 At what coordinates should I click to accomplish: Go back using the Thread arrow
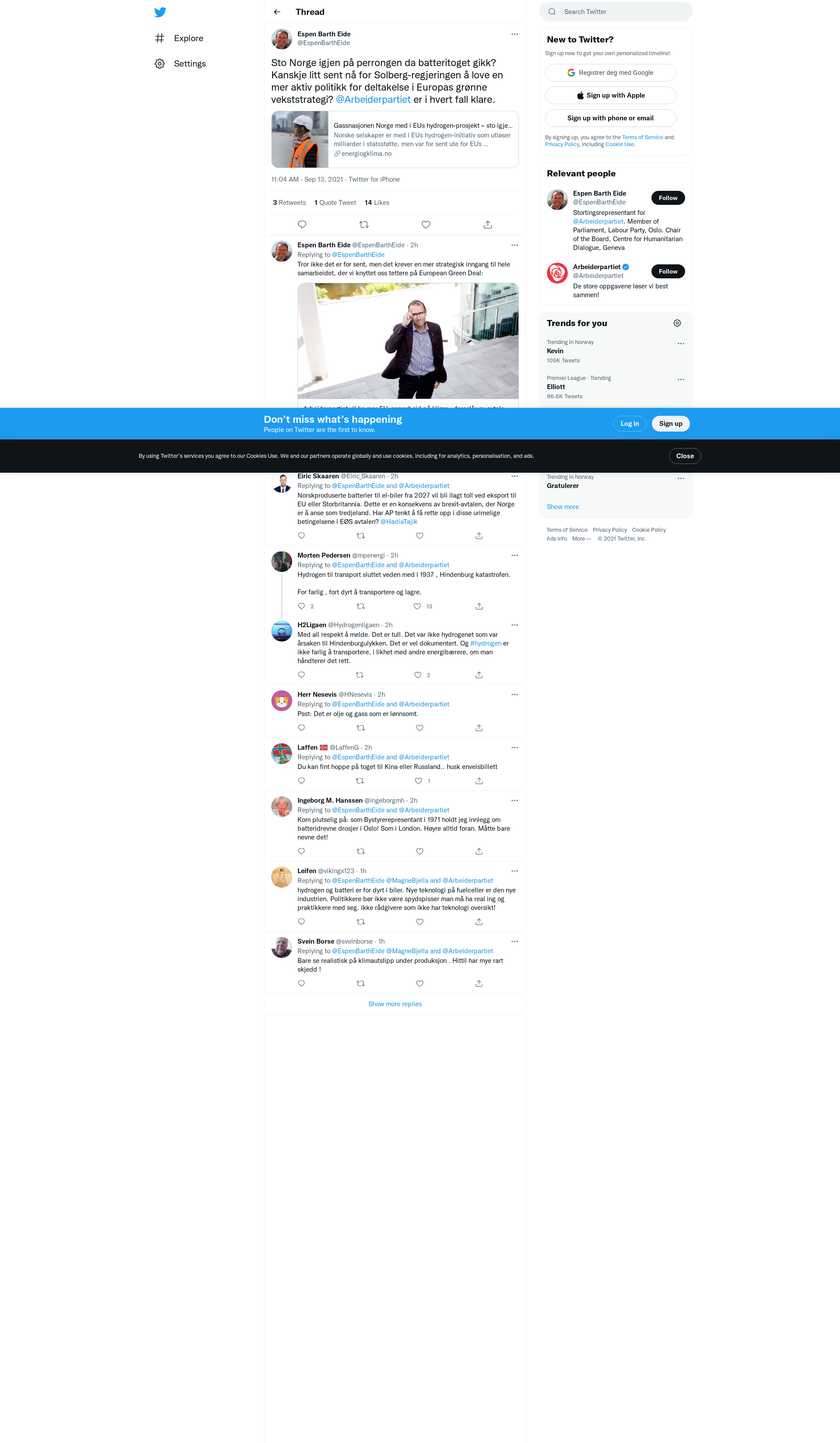tap(277, 12)
